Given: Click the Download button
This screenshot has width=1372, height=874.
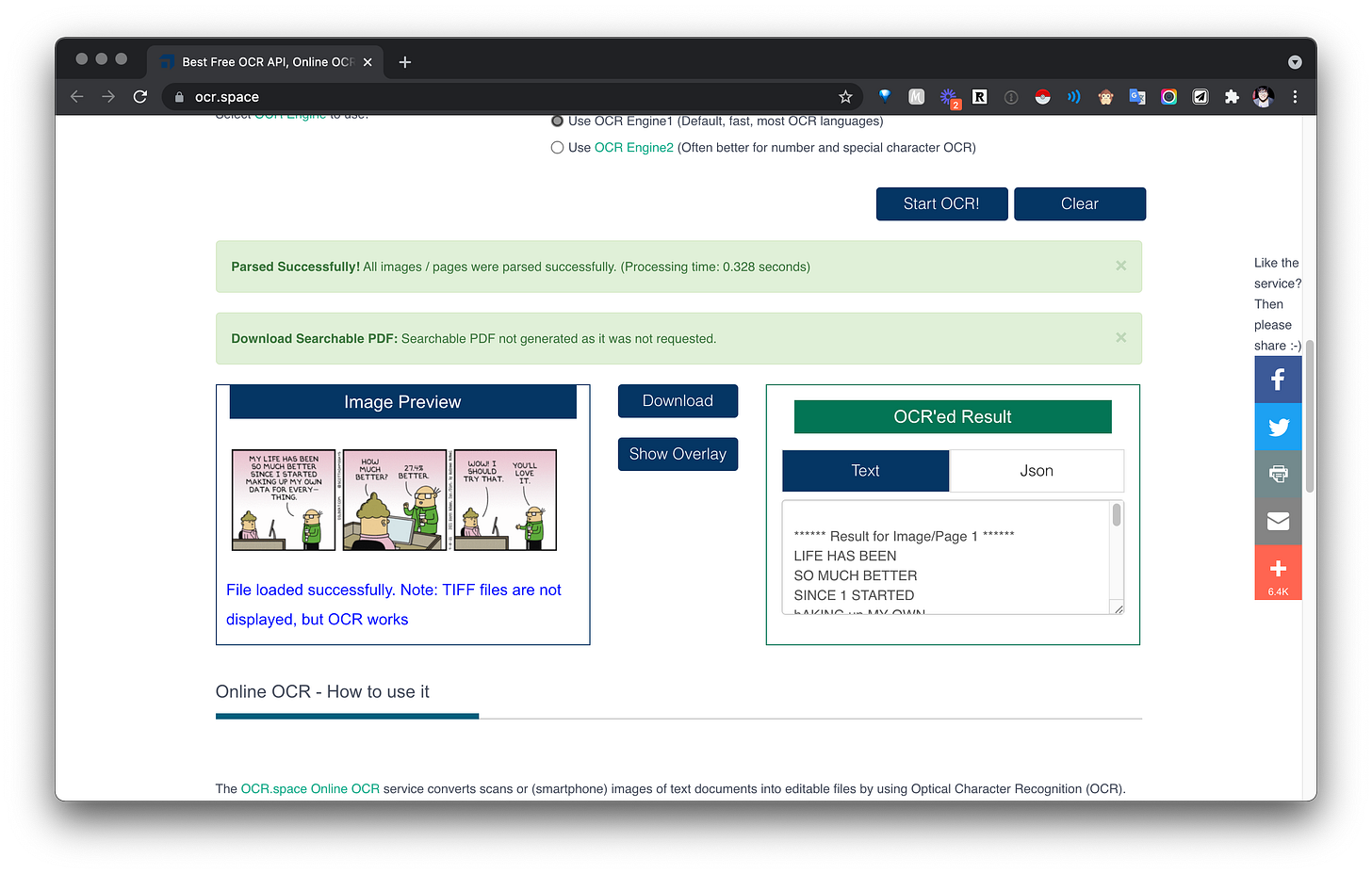Looking at the screenshot, I should pyautogui.click(x=678, y=401).
